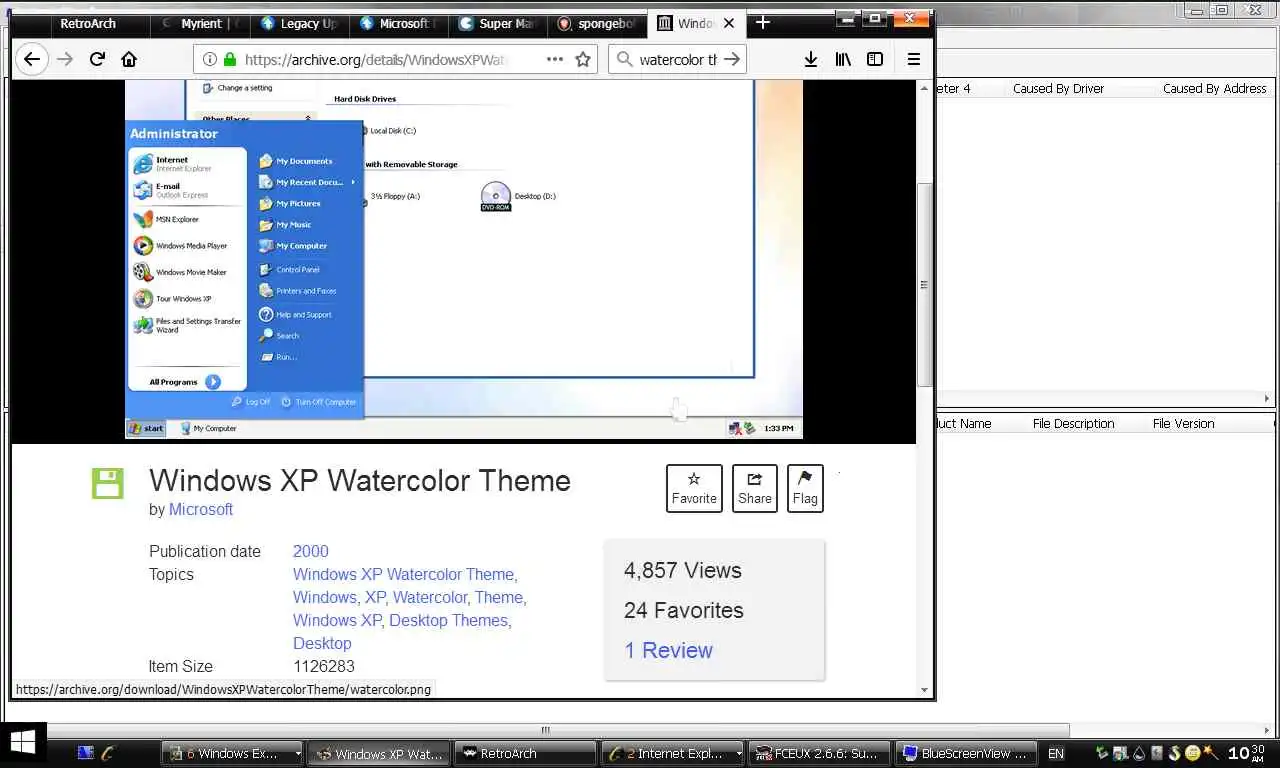Switch to the Super Mario tab

click(497, 23)
